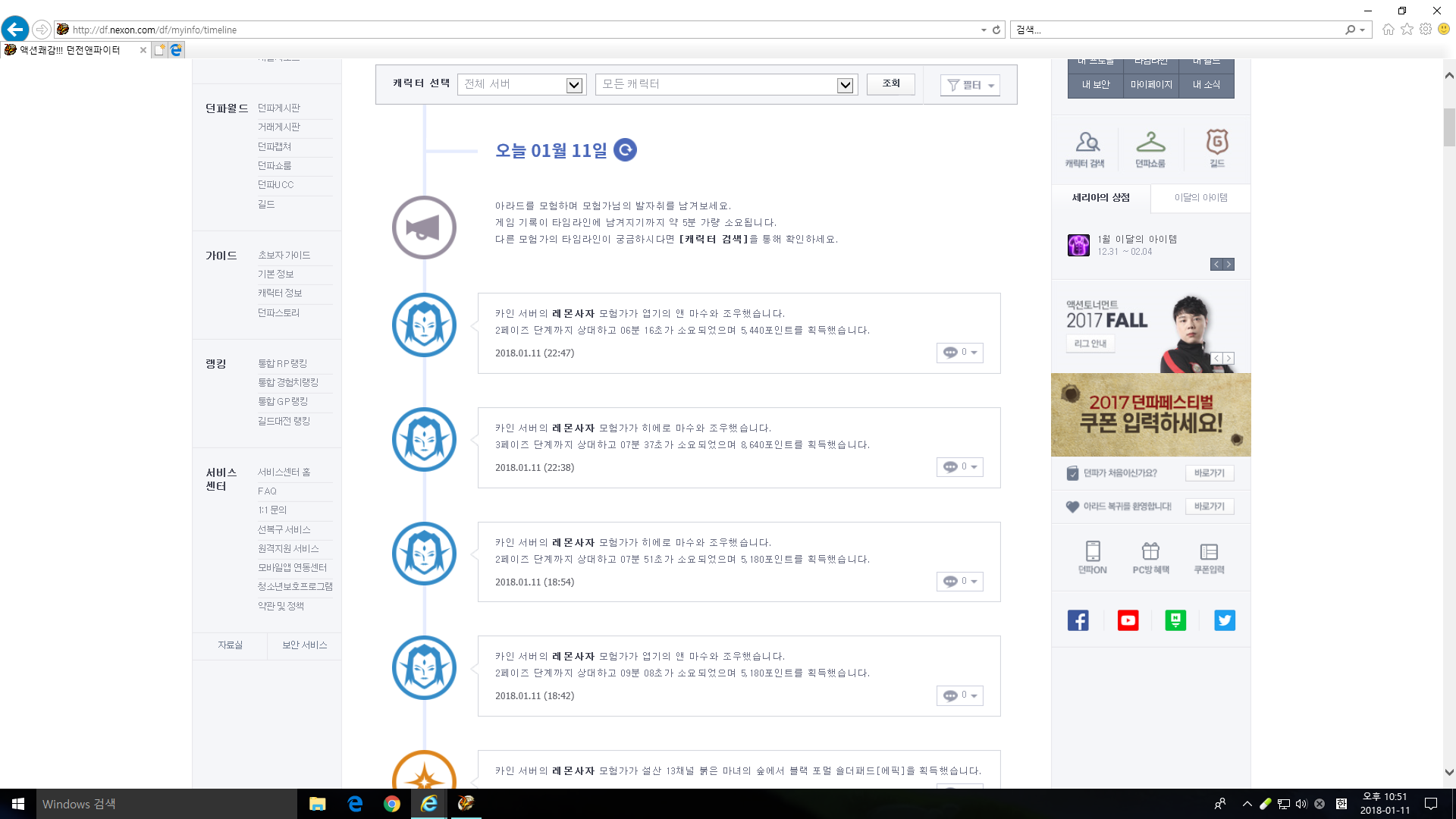Open the green Naver social icon
Viewport: 1456px width, 819px height.
pos(1175,620)
